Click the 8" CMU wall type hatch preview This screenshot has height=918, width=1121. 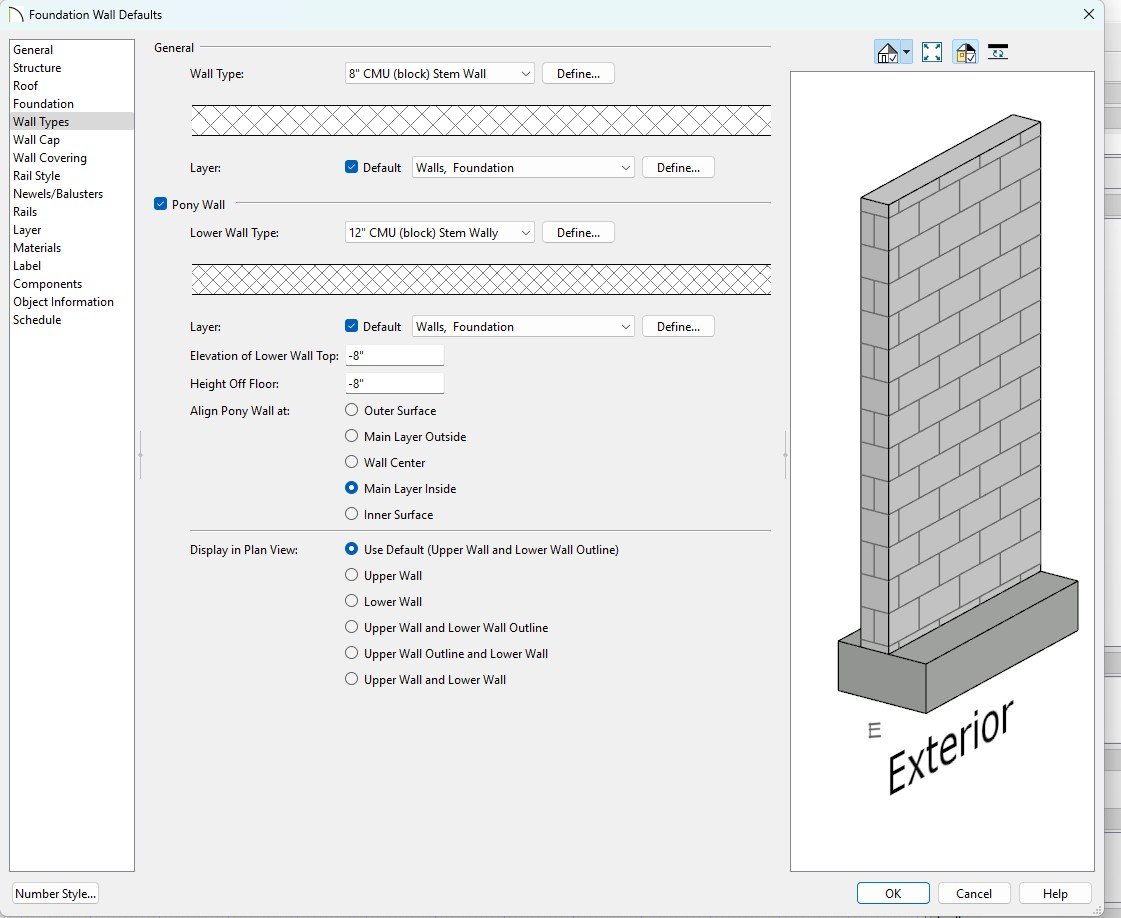(481, 120)
